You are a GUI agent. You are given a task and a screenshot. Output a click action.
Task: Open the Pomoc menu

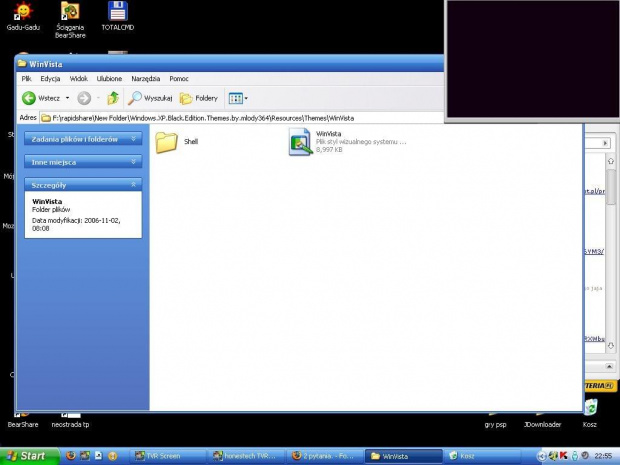click(x=179, y=79)
